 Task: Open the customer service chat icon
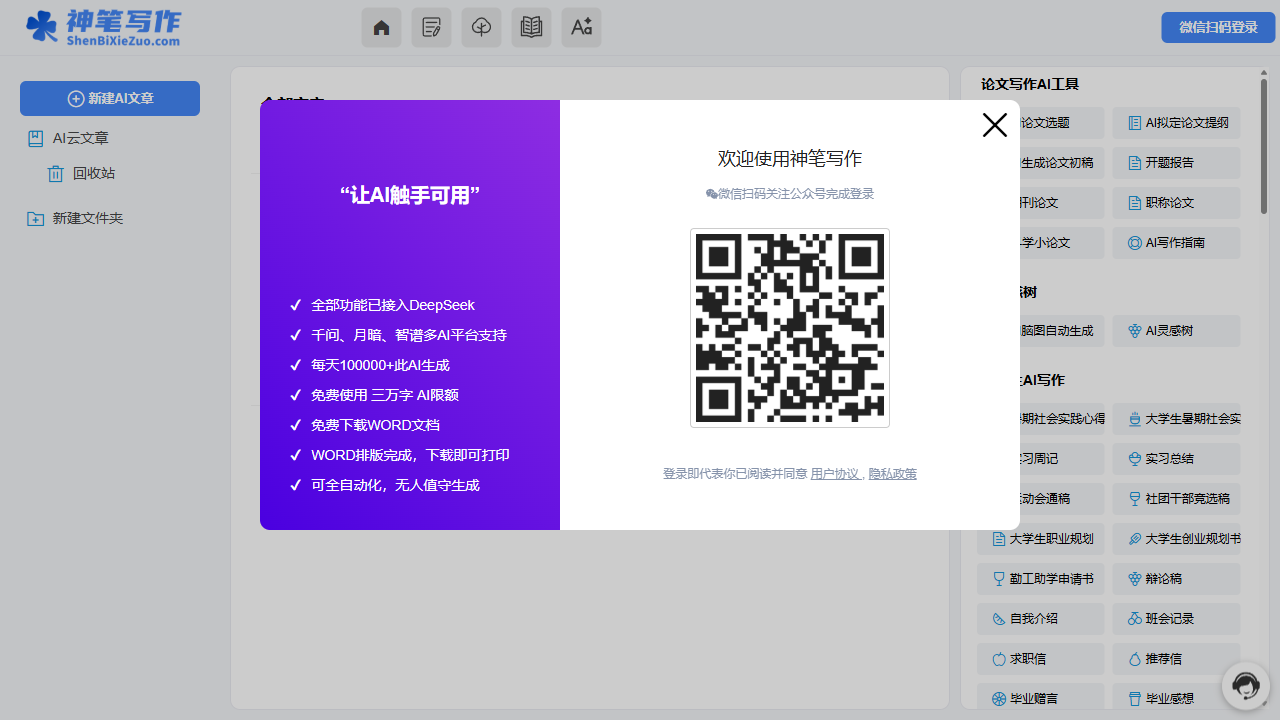[1245, 686]
